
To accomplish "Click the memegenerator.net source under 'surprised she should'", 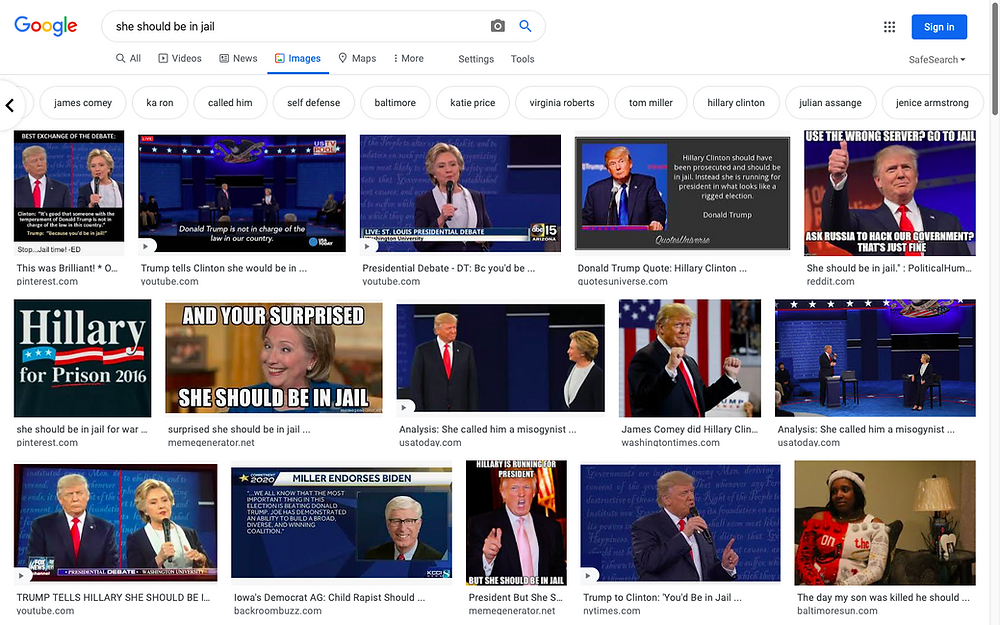I will (x=211, y=443).
